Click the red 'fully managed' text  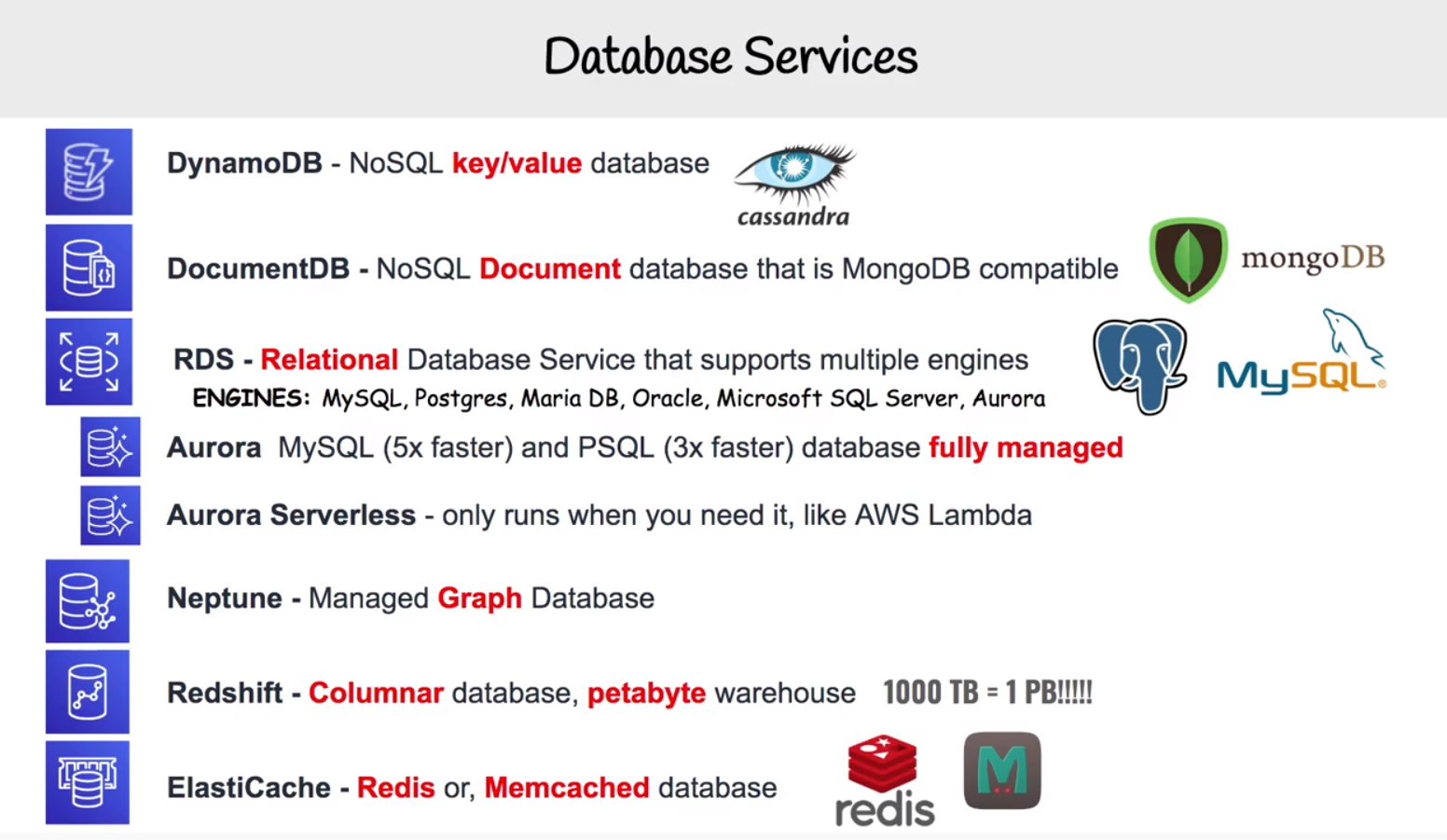(1026, 448)
